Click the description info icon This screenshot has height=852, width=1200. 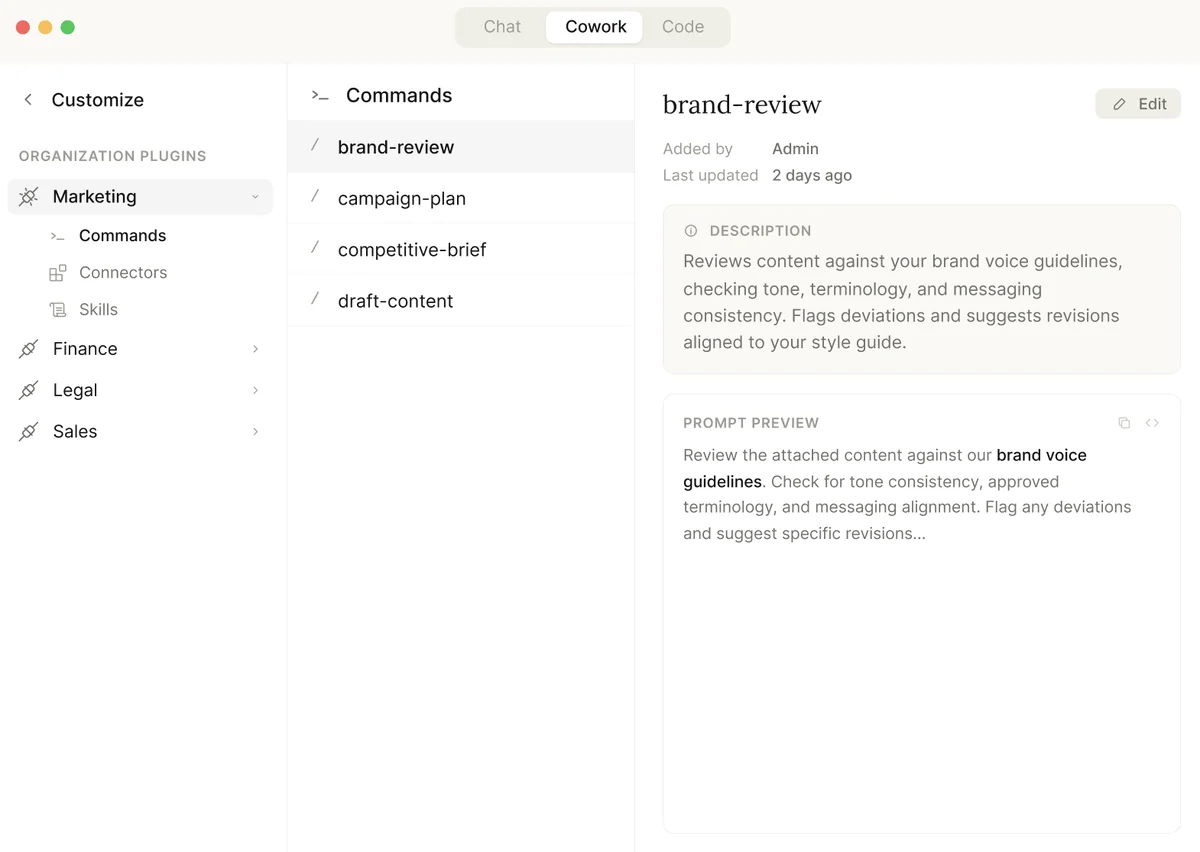(x=690, y=231)
